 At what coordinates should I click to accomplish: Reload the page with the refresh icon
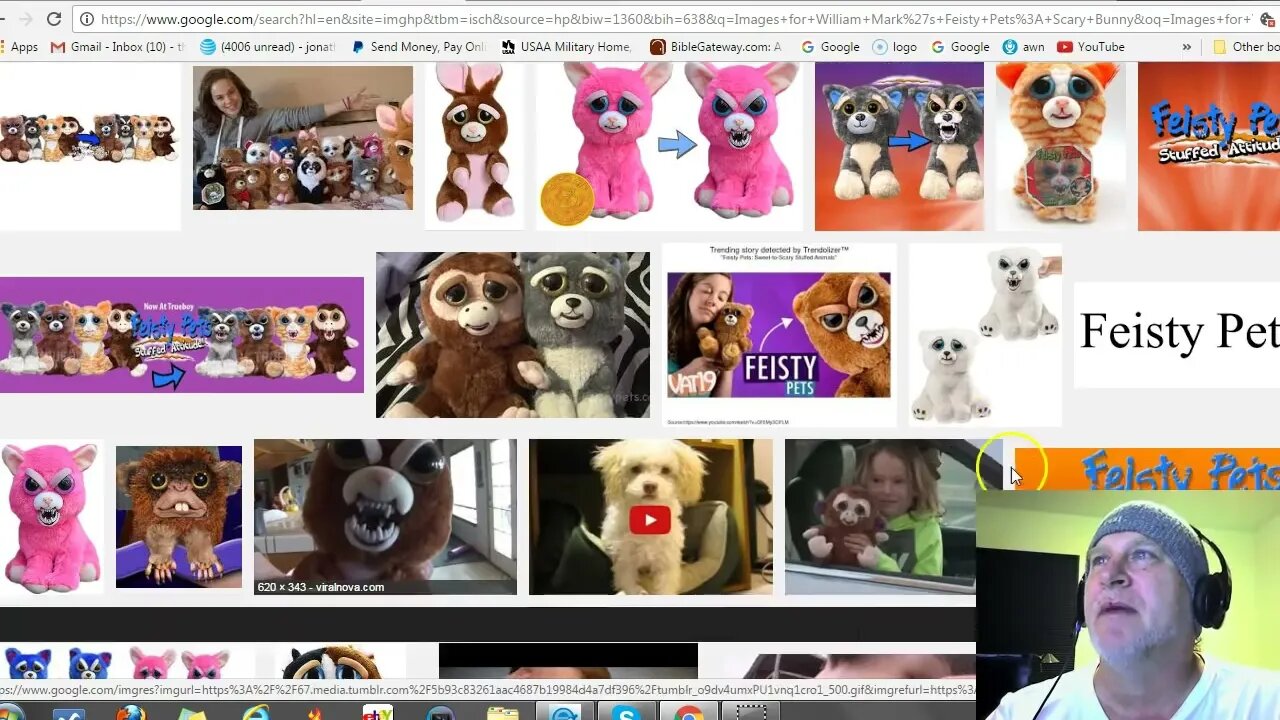click(54, 19)
